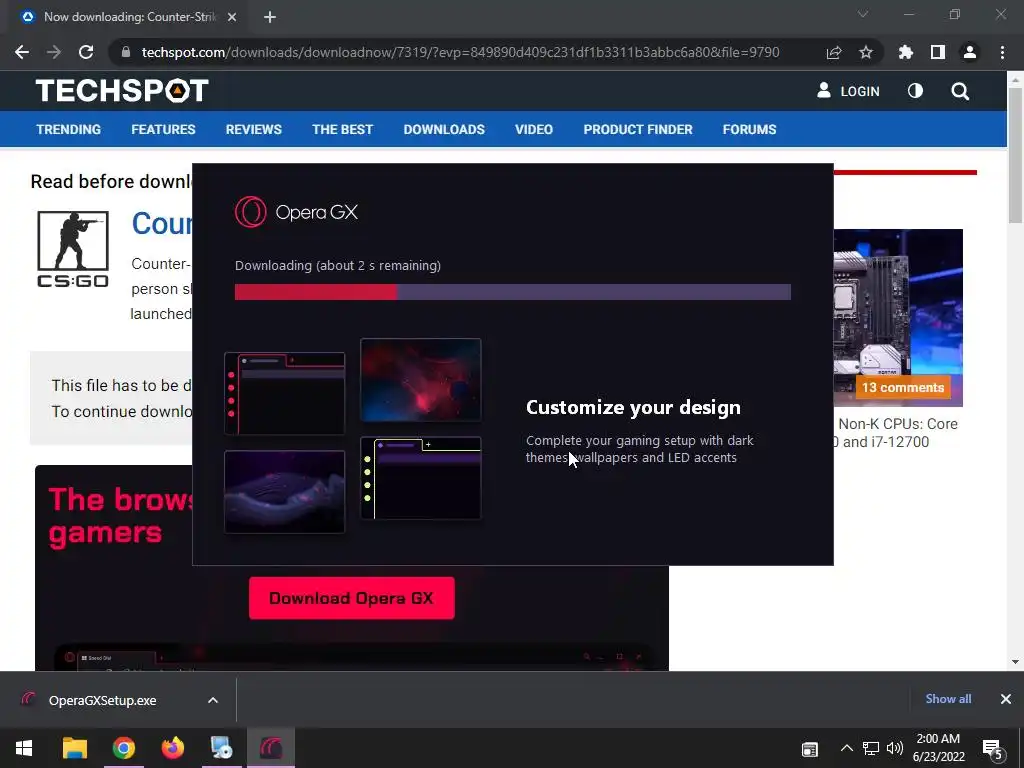Click the LOGIN link

coord(848,91)
